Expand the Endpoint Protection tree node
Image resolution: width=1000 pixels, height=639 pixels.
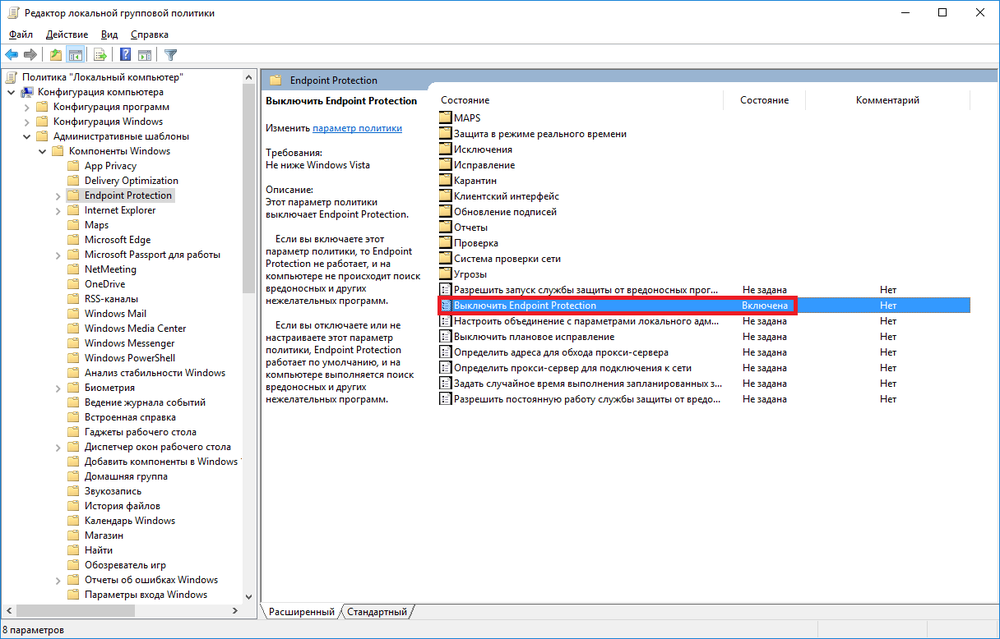tap(58, 196)
